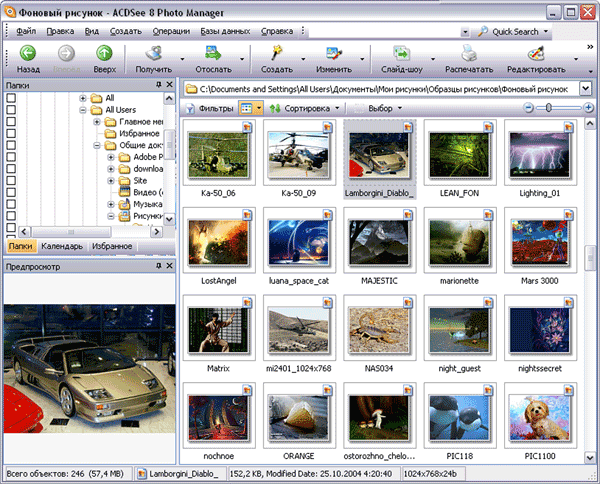Pin the Папки panel
Image resolution: width=600 pixels, height=484 pixels.
[159, 85]
